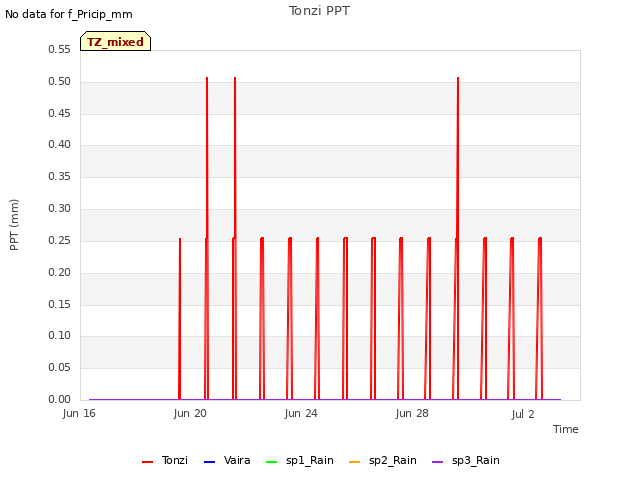The image size is (640, 480).
Task: Click the 0.15 y-axis tick label
Action: pos(60,304)
